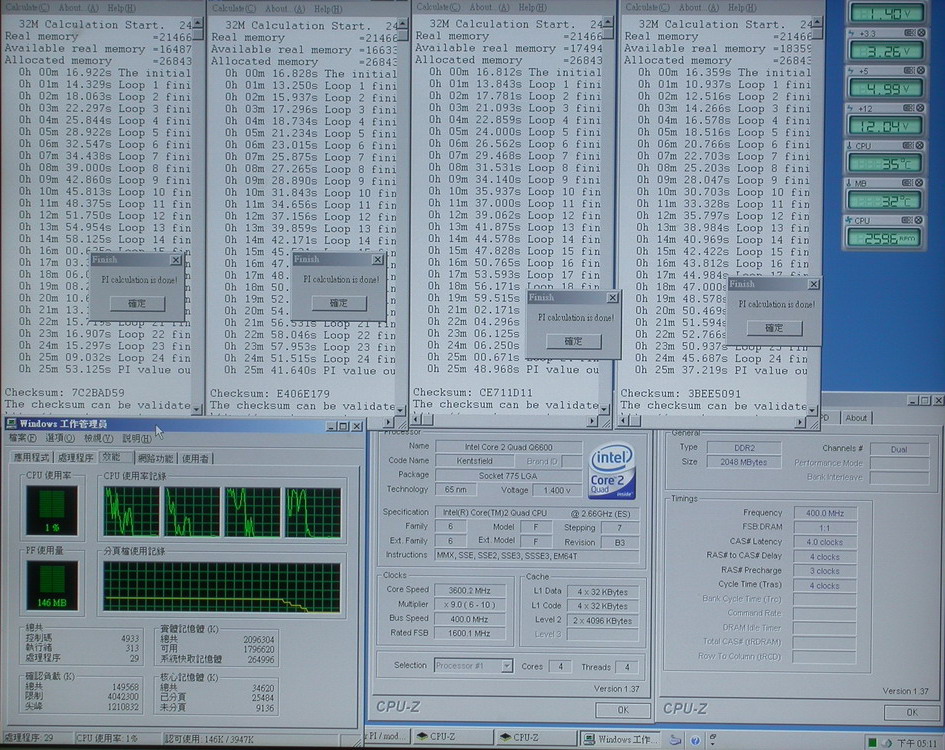The image size is (945, 750).
Task: Click the help question mark taskbar icon
Action: tap(695, 740)
